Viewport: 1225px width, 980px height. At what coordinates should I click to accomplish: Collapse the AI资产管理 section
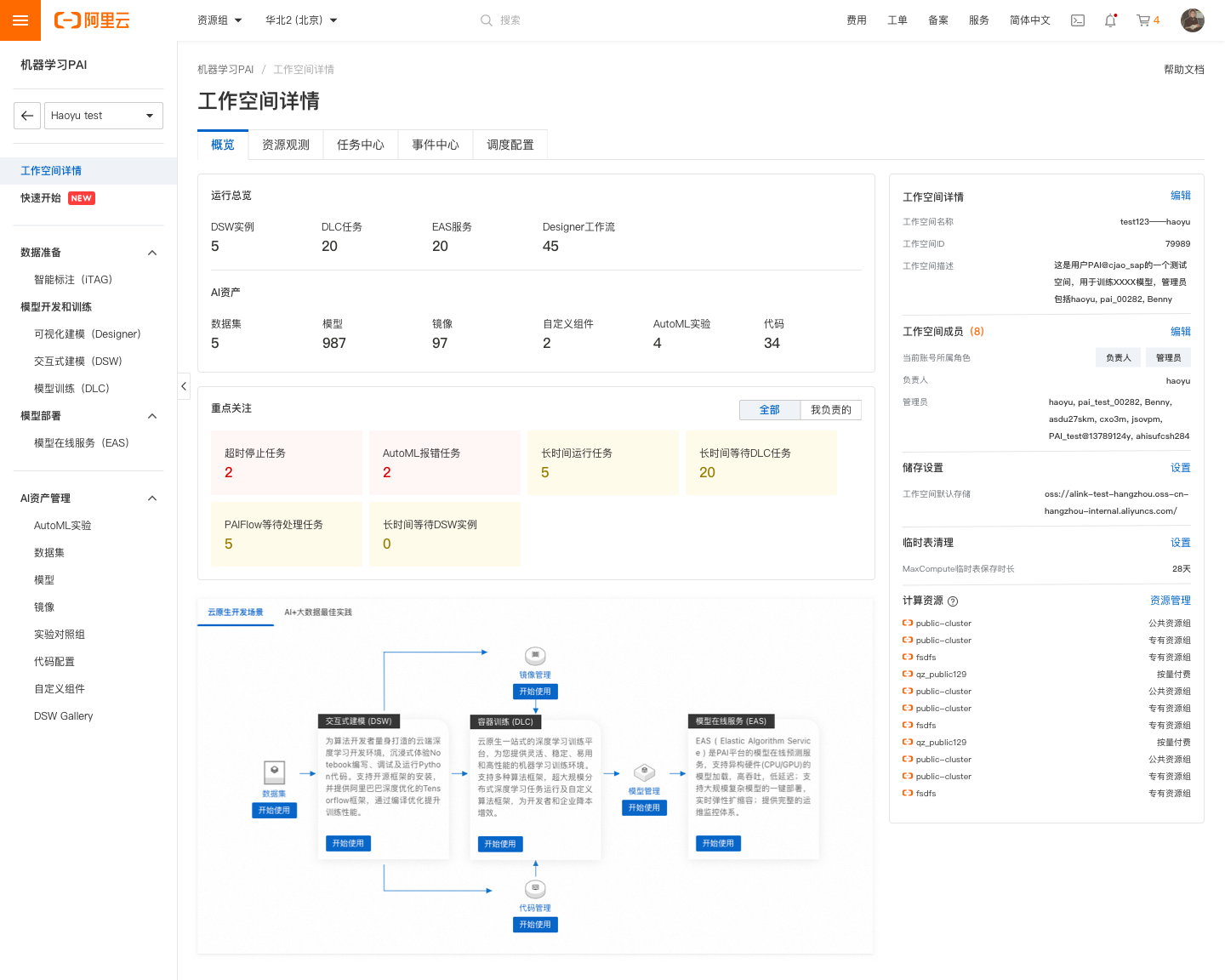point(151,499)
